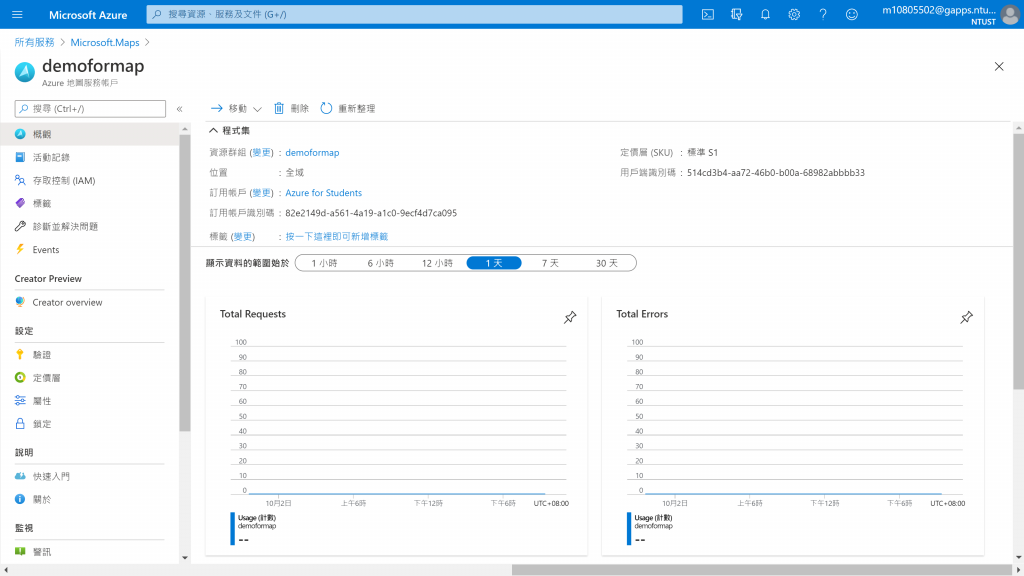This screenshot has height=576, width=1024.
Task: Select the 6 小時 time range
Action: pos(381,263)
